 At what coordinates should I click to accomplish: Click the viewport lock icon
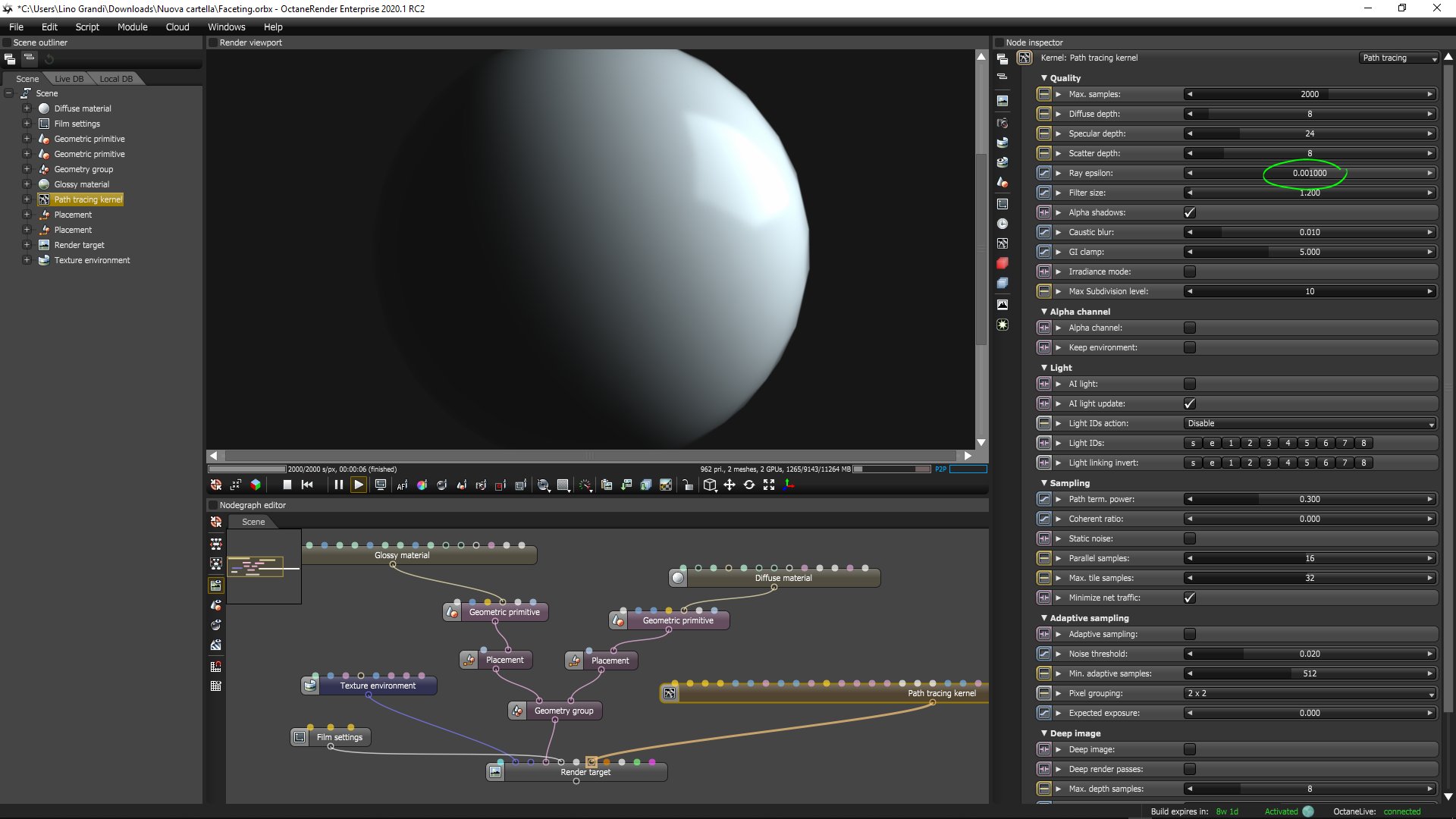pos(687,485)
